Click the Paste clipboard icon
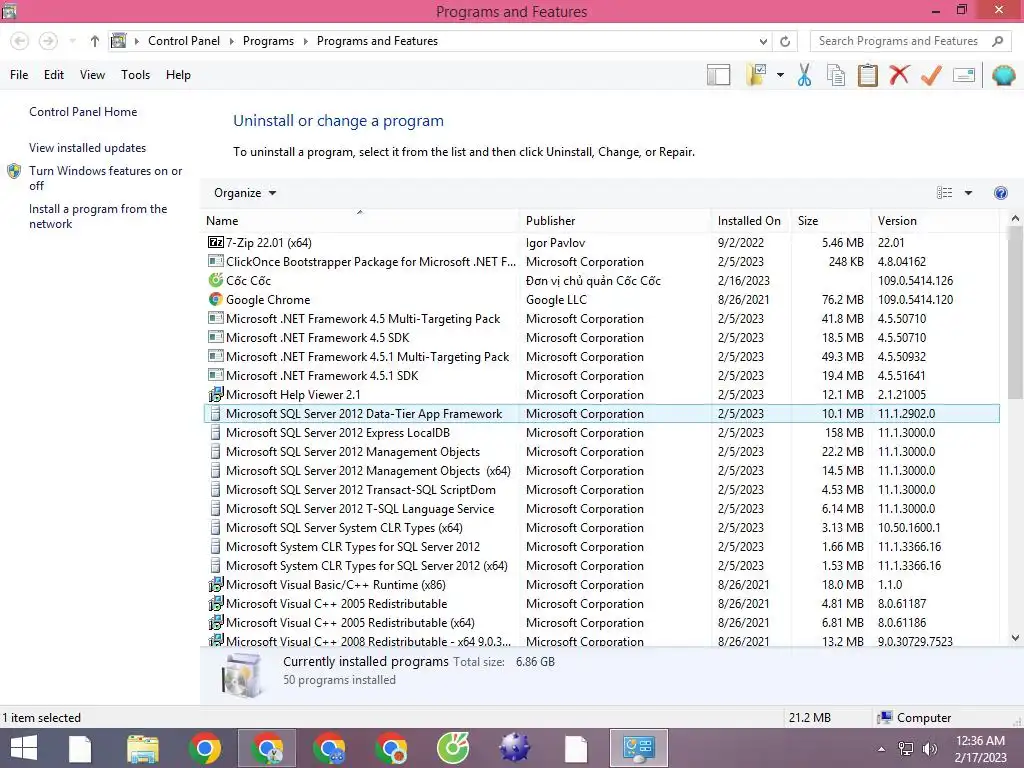Screen dimensions: 1024x768 867,75
